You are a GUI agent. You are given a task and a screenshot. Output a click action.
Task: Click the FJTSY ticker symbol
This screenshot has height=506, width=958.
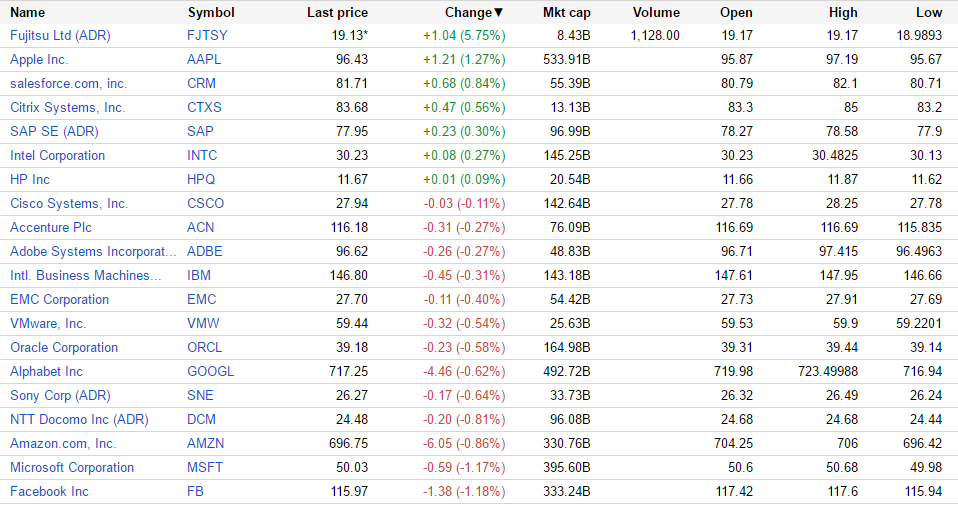click(207, 35)
